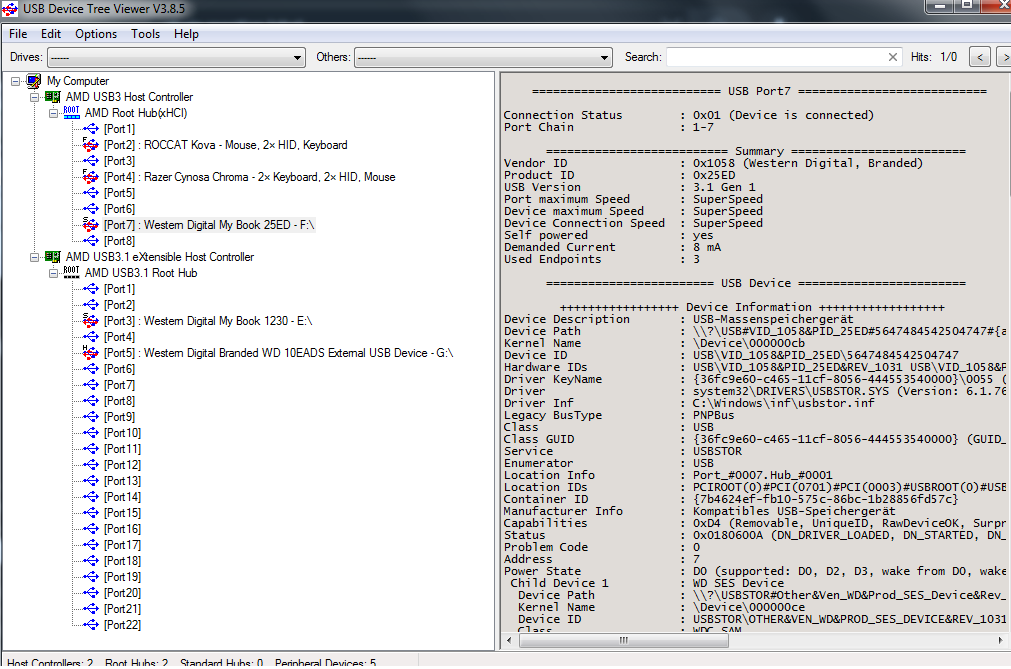
Task: Click the USB icon of Port10
Action: point(91,432)
